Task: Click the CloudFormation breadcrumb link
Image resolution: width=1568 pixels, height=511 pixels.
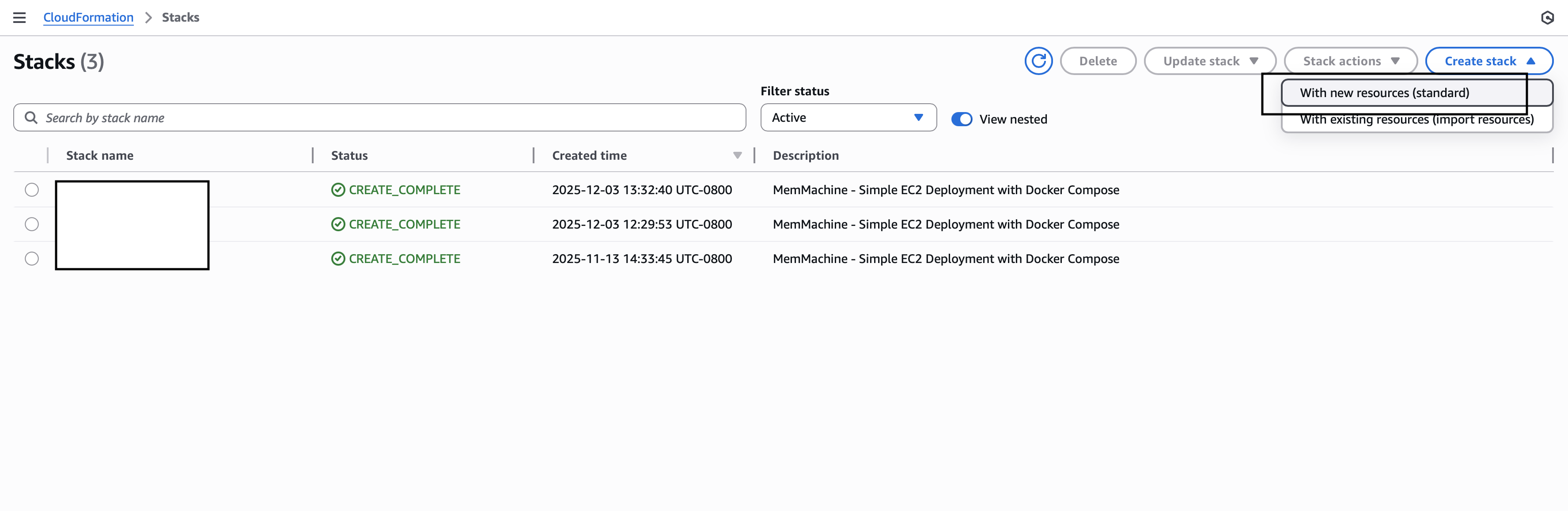Action: coord(88,18)
